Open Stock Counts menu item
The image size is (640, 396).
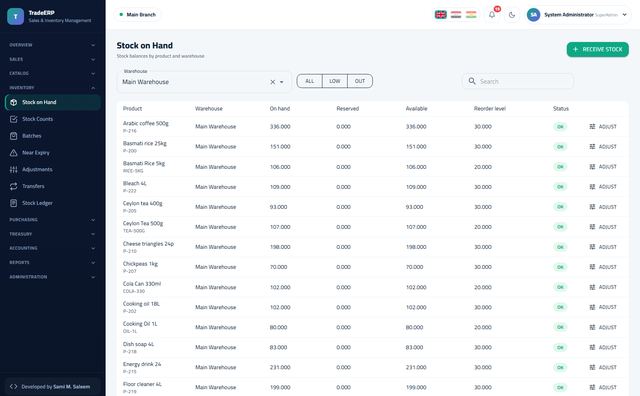pos(53,119)
